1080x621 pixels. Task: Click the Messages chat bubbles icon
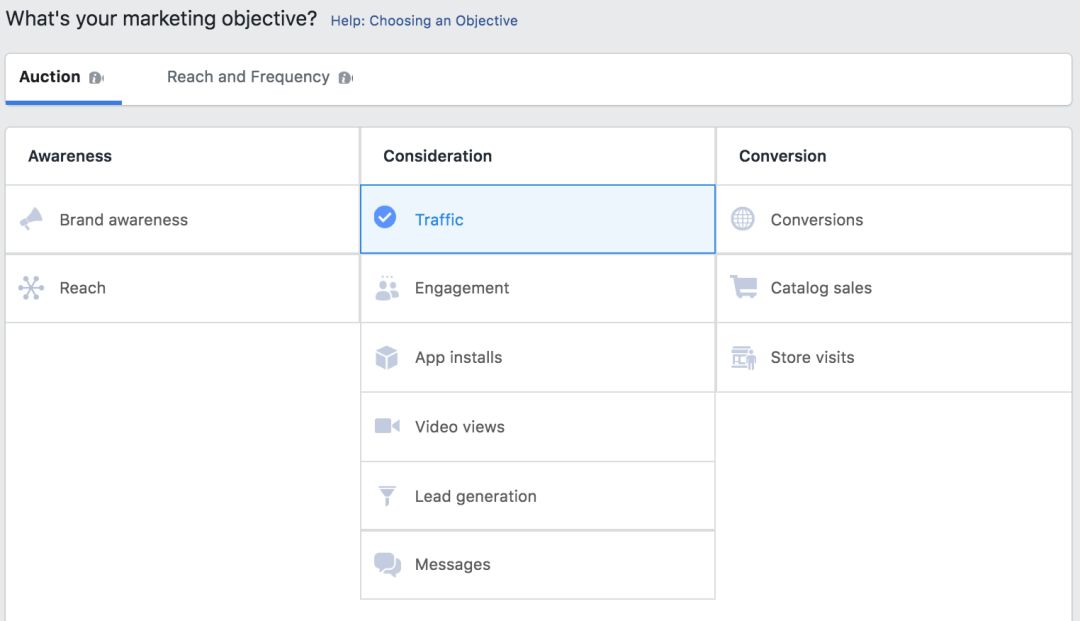[387, 565]
